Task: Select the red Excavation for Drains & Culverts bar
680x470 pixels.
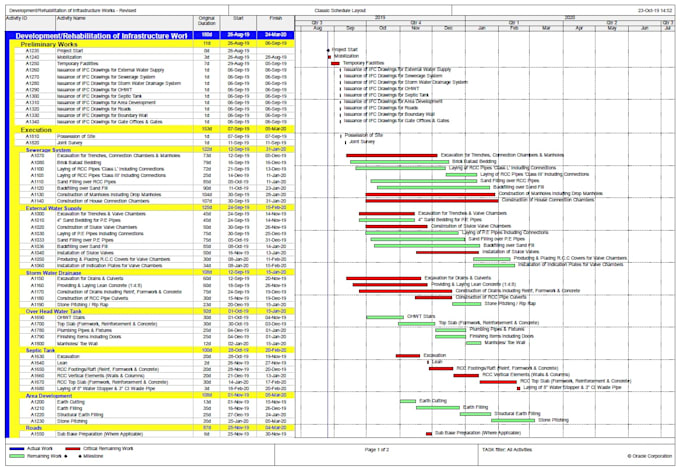Action: tap(384, 278)
